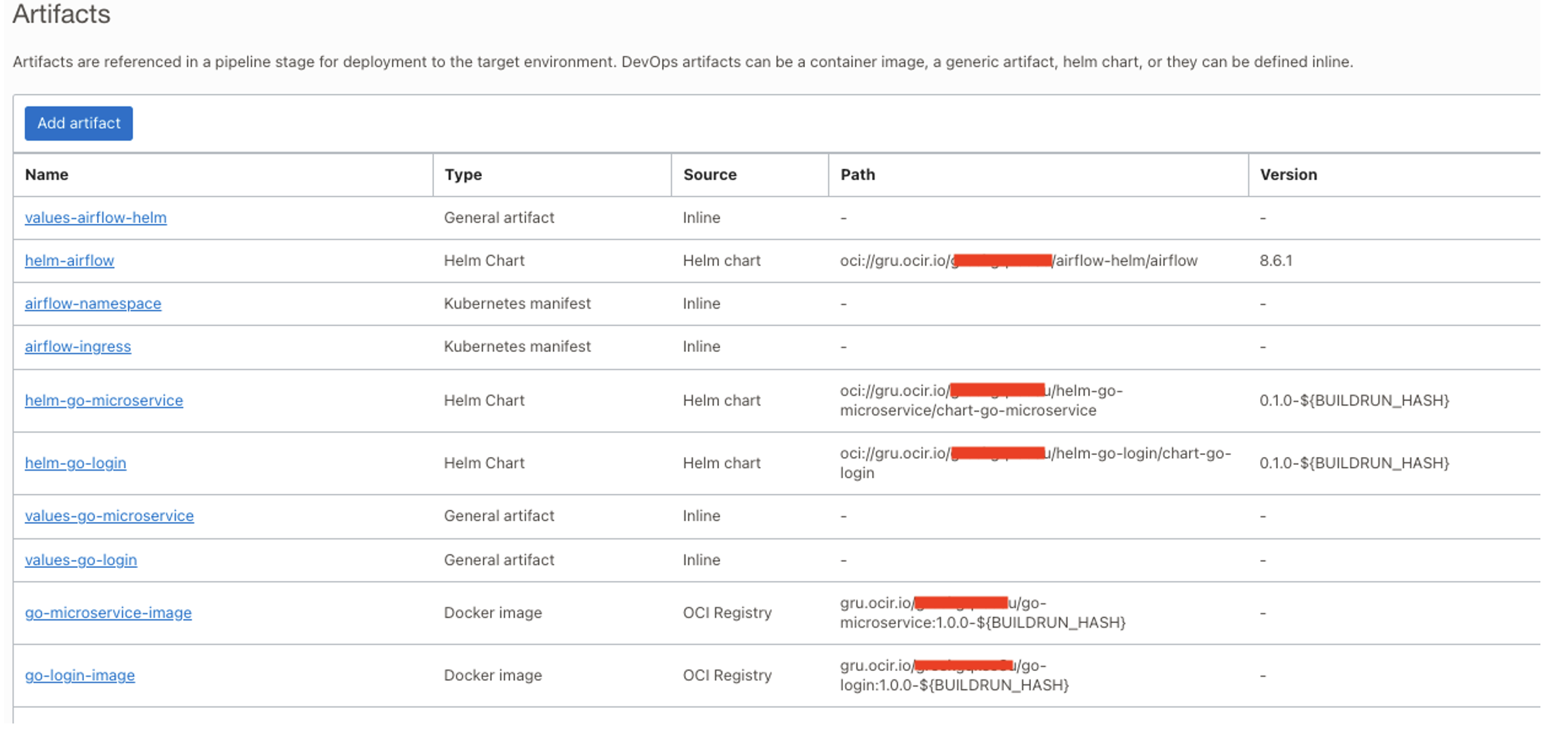The height and width of the screenshot is (734, 1568).
Task: Click the Path column header
Action: [858, 174]
